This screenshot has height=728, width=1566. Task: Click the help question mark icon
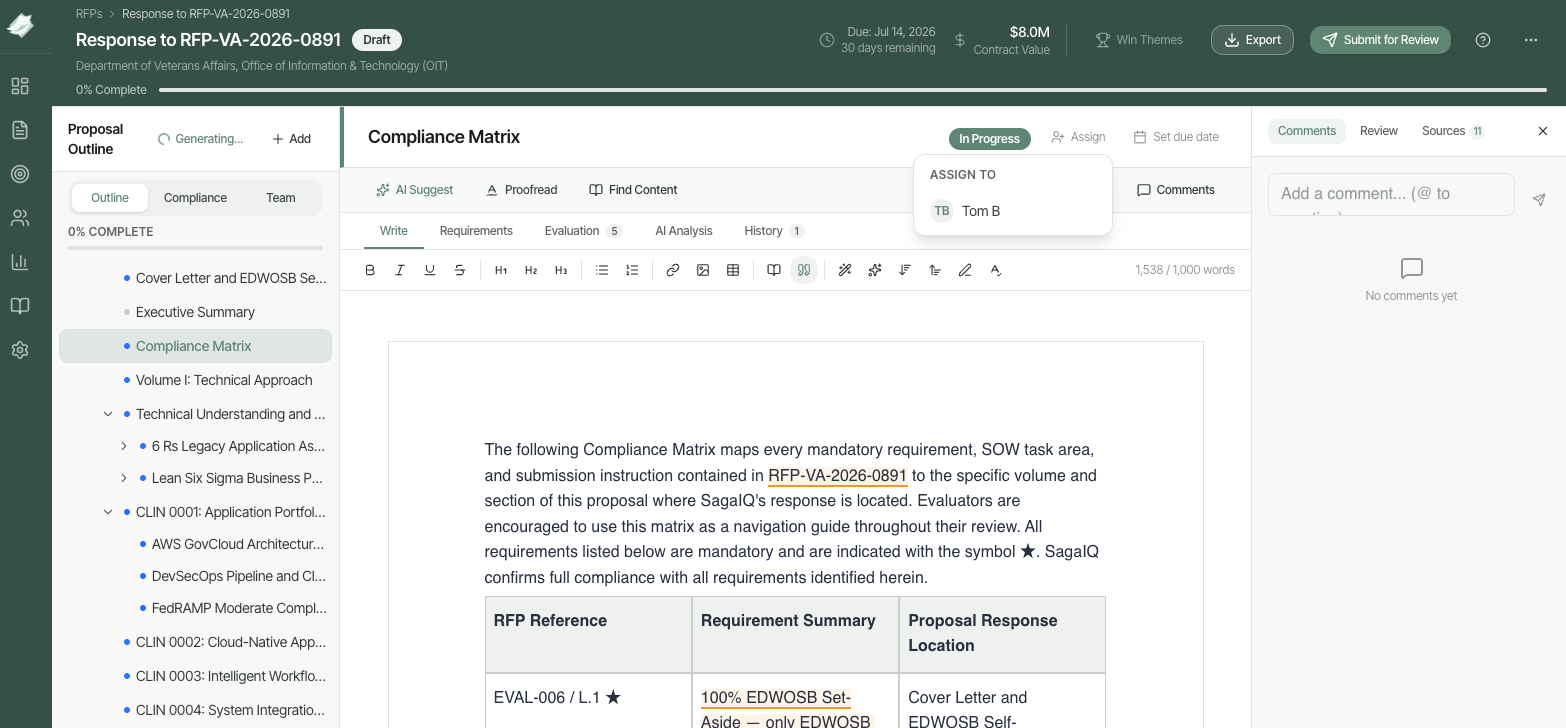1483,40
